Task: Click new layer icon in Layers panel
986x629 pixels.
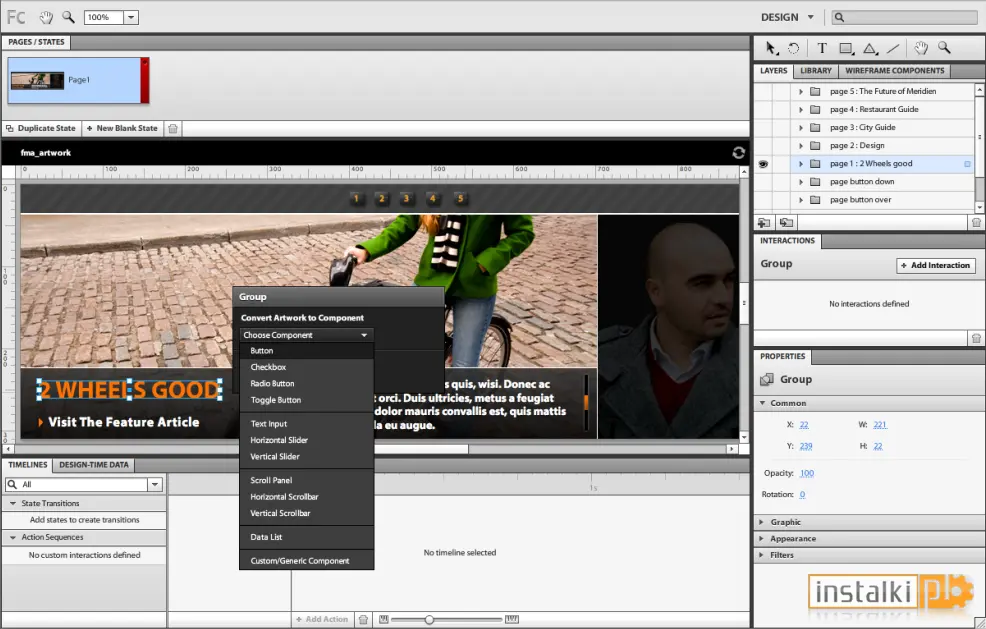Action: [763, 223]
